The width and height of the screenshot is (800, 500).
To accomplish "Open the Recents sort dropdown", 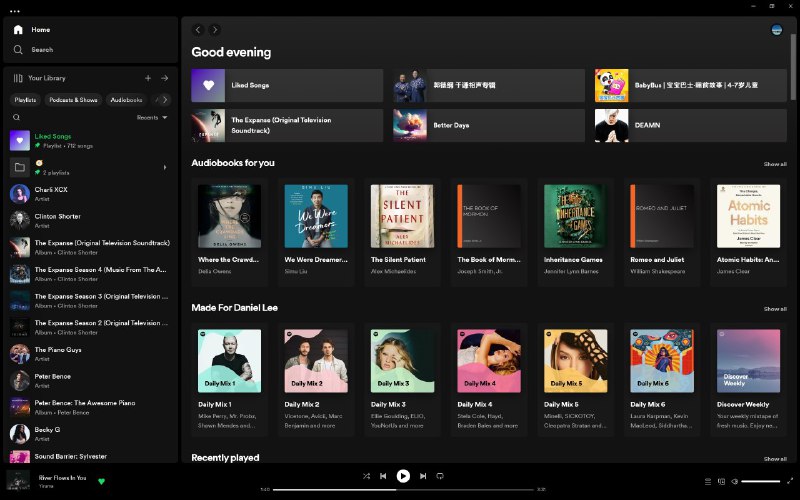I will pyautogui.click(x=152, y=117).
